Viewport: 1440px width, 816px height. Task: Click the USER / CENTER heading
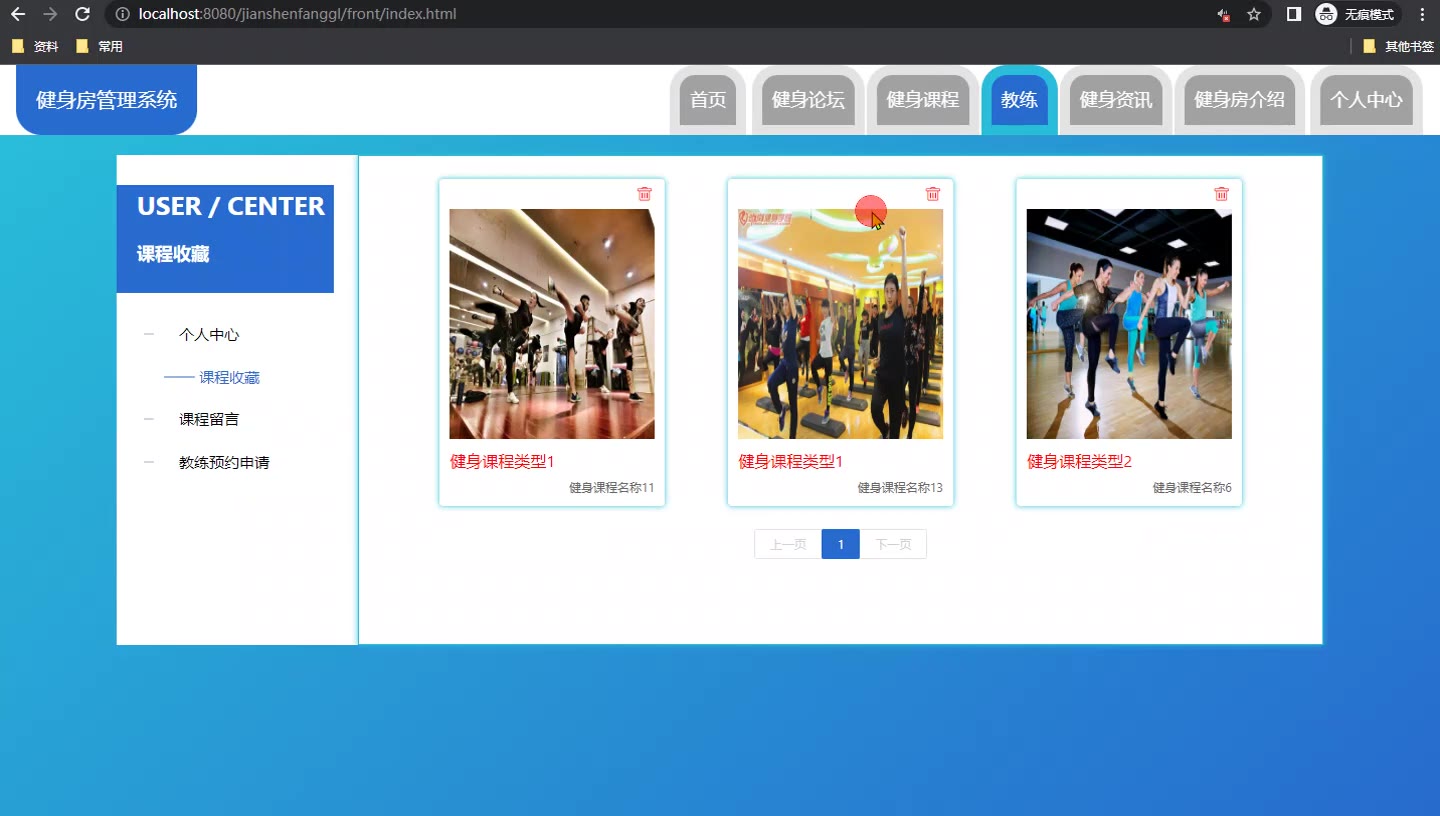231,206
